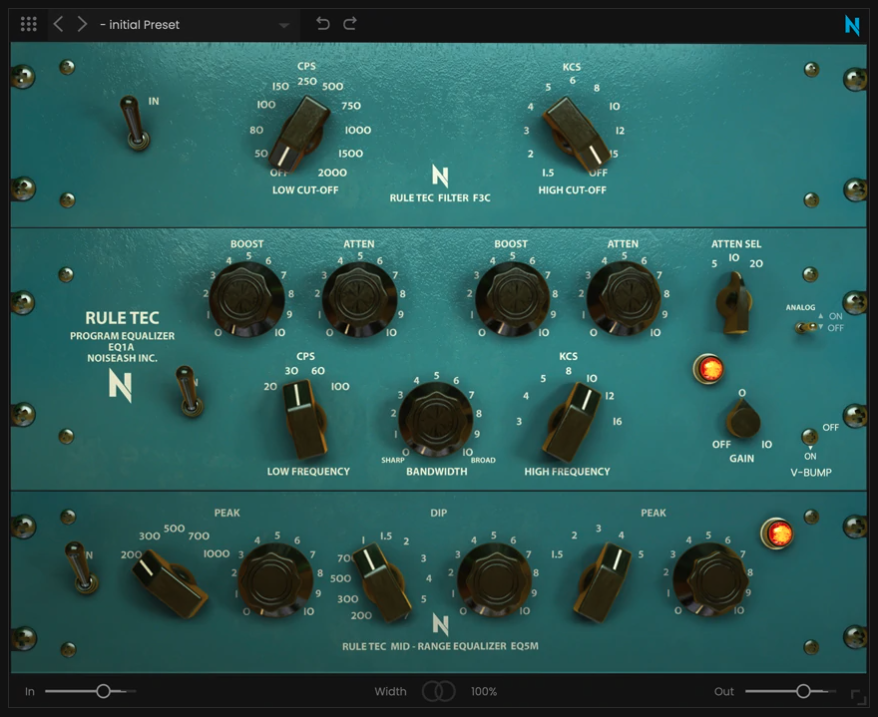Toggle the F3C filter IN switch

tap(134, 123)
